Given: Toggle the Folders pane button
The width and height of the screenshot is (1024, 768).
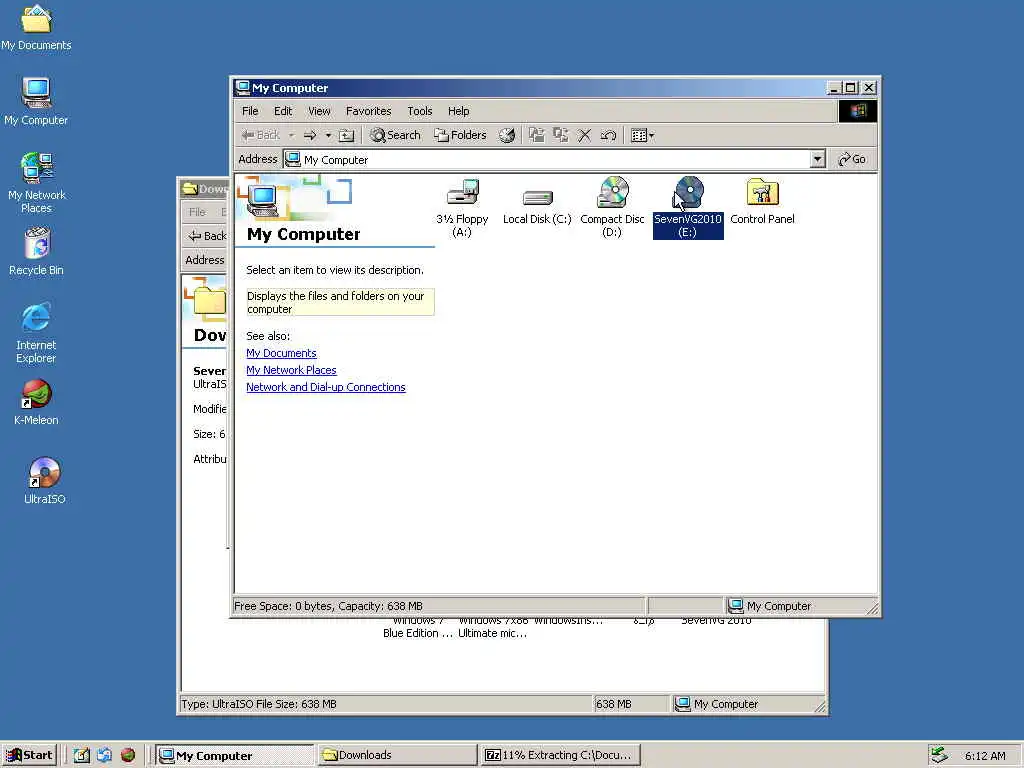Looking at the screenshot, I should tap(460, 135).
